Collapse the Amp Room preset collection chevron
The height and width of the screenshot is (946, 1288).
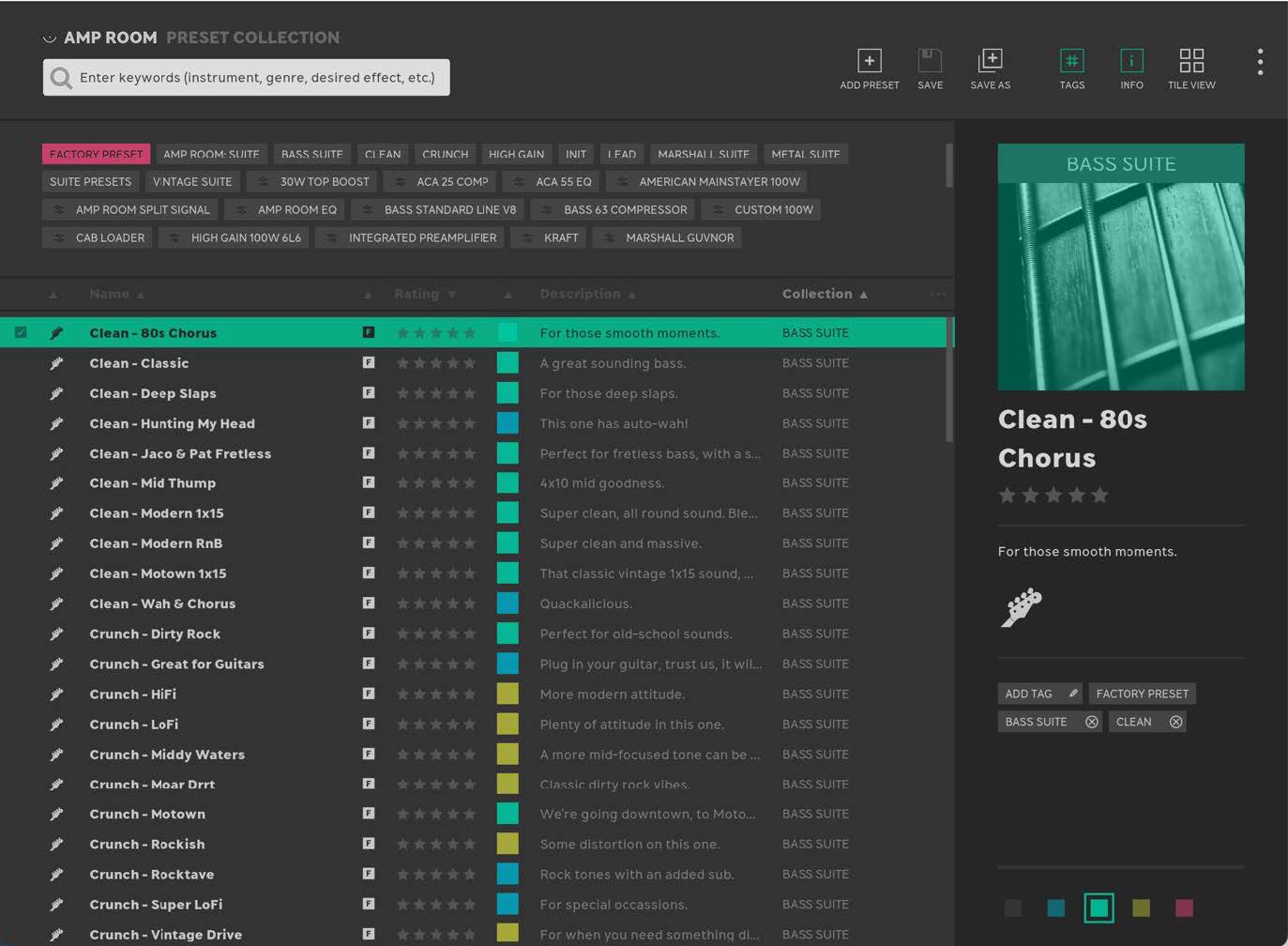(49, 38)
